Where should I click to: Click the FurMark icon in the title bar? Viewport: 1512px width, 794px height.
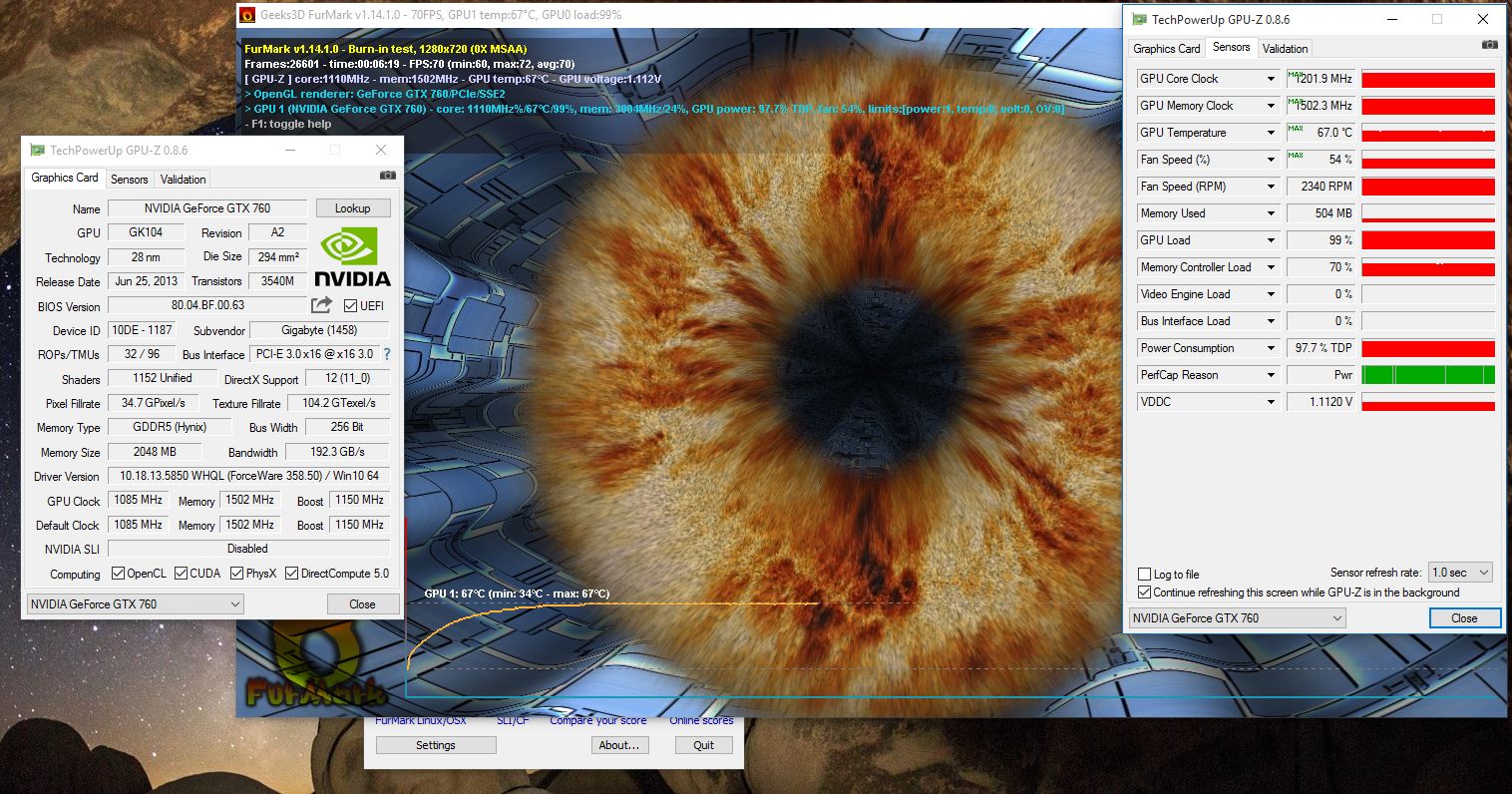[x=247, y=15]
